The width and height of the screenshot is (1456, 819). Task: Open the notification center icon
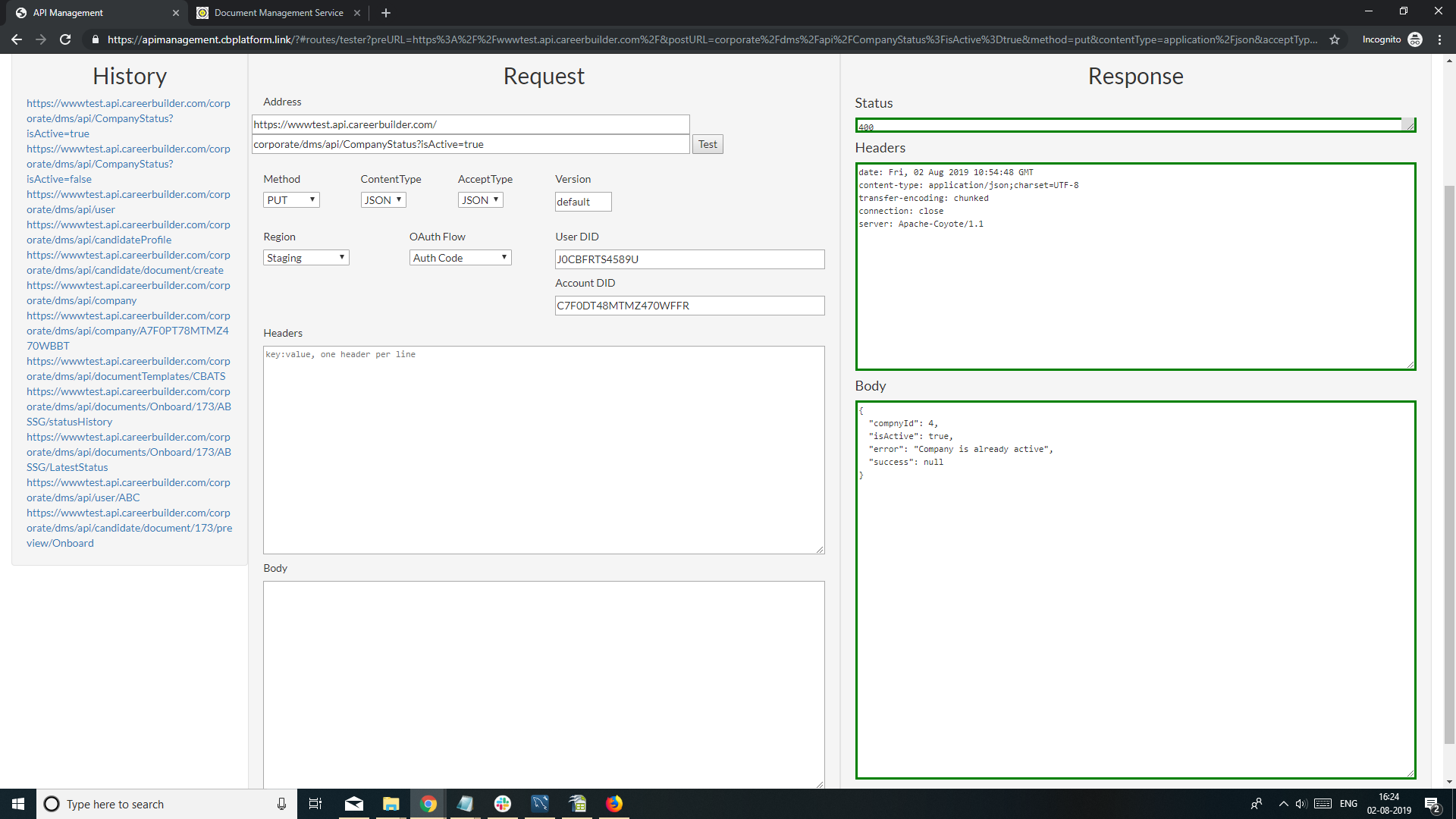[1432, 804]
